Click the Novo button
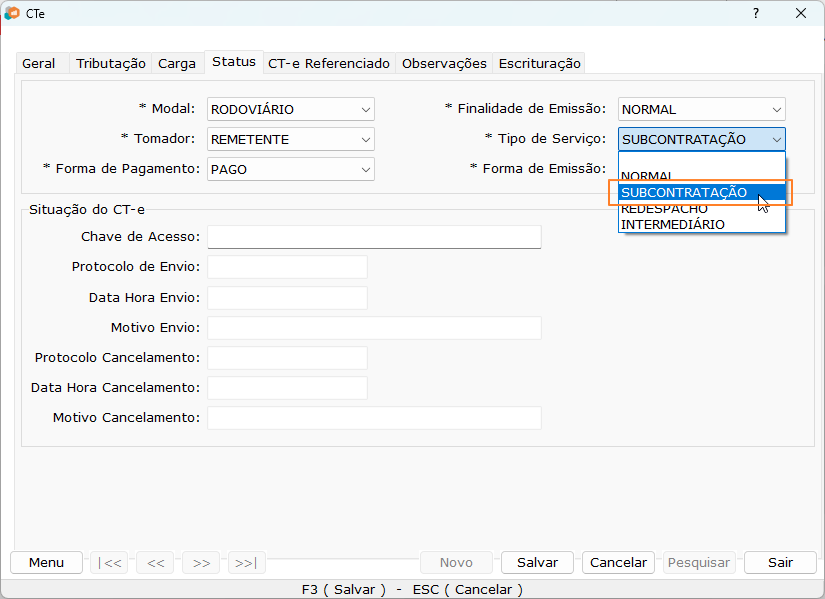 pyautogui.click(x=456, y=563)
